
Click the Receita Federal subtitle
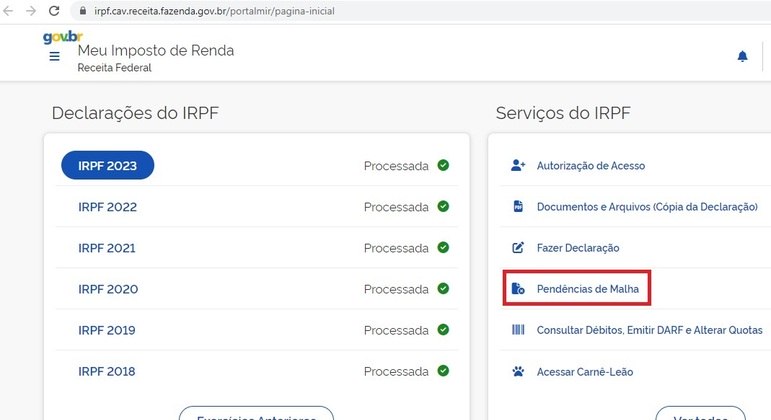[115, 67]
